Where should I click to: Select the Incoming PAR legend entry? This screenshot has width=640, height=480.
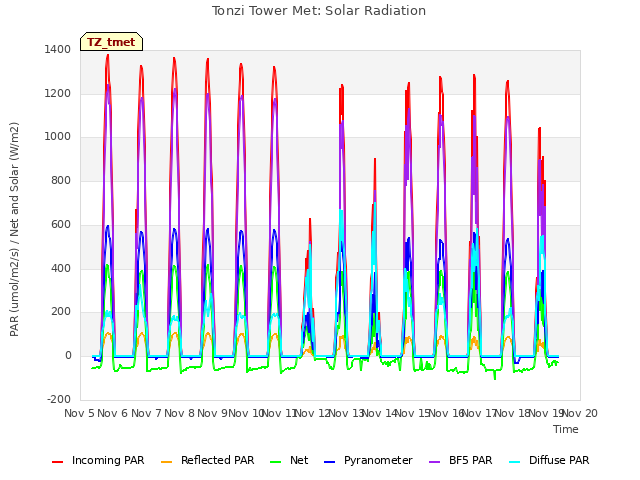click(98, 460)
